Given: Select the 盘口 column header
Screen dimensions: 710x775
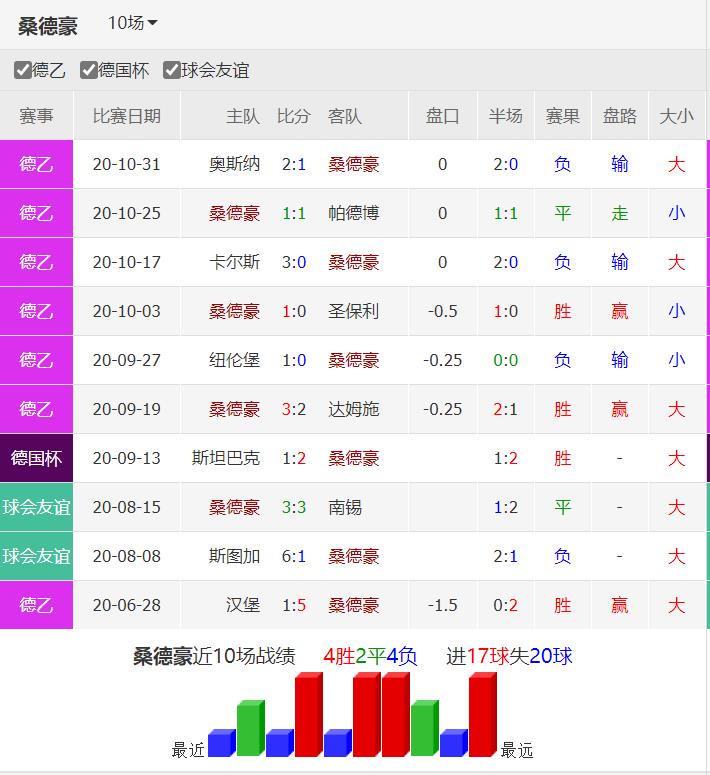Looking at the screenshot, I should point(442,116).
